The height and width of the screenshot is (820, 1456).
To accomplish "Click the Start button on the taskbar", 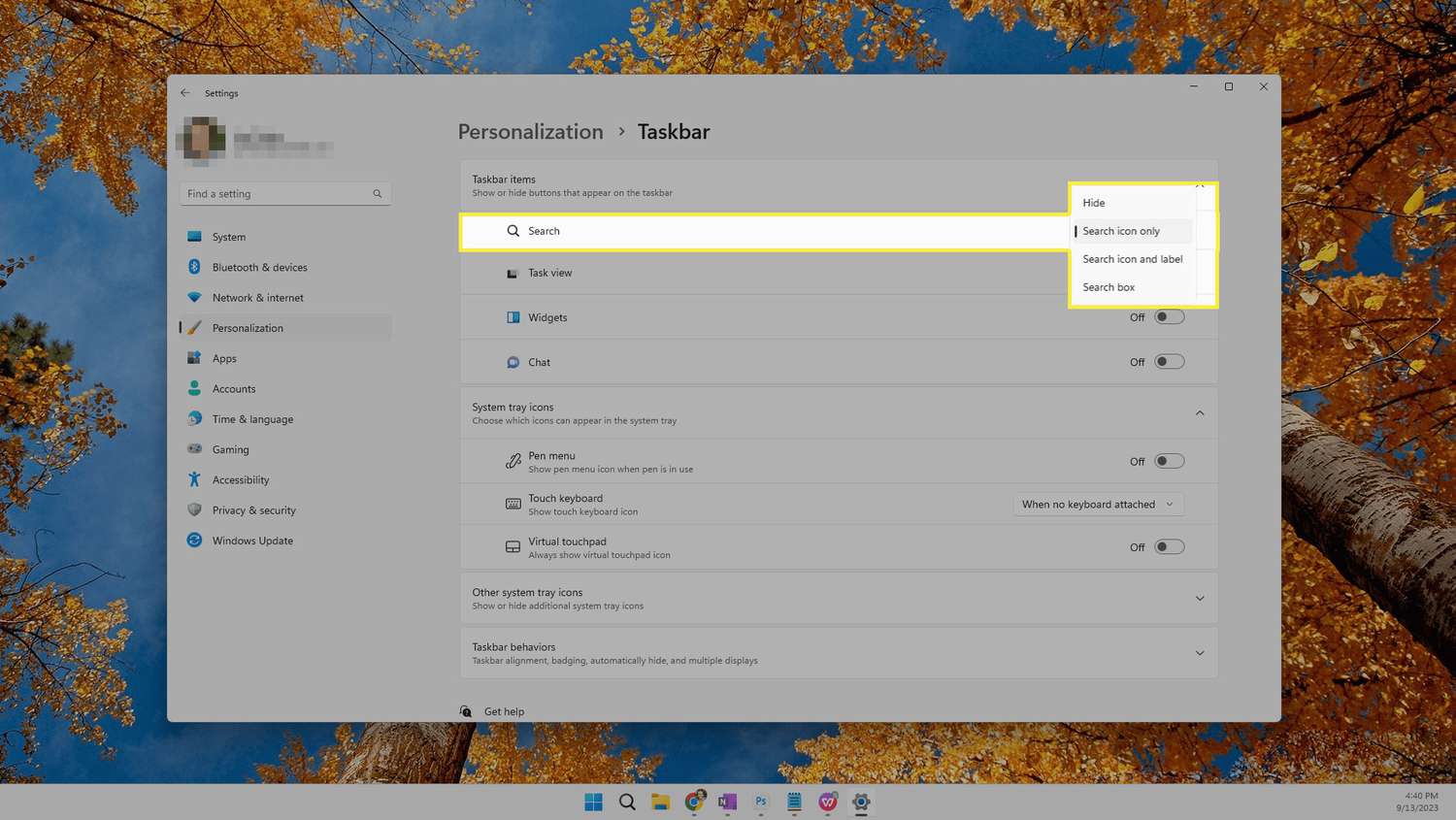I will click(x=593, y=802).
